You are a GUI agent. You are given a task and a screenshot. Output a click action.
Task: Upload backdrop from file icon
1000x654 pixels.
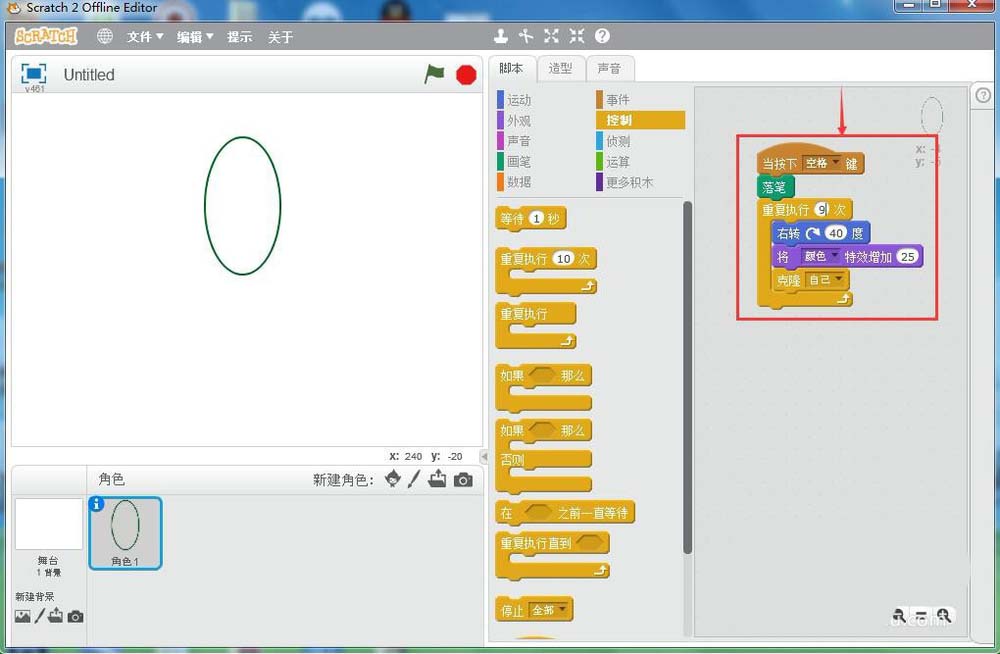(x=55, y=616)
